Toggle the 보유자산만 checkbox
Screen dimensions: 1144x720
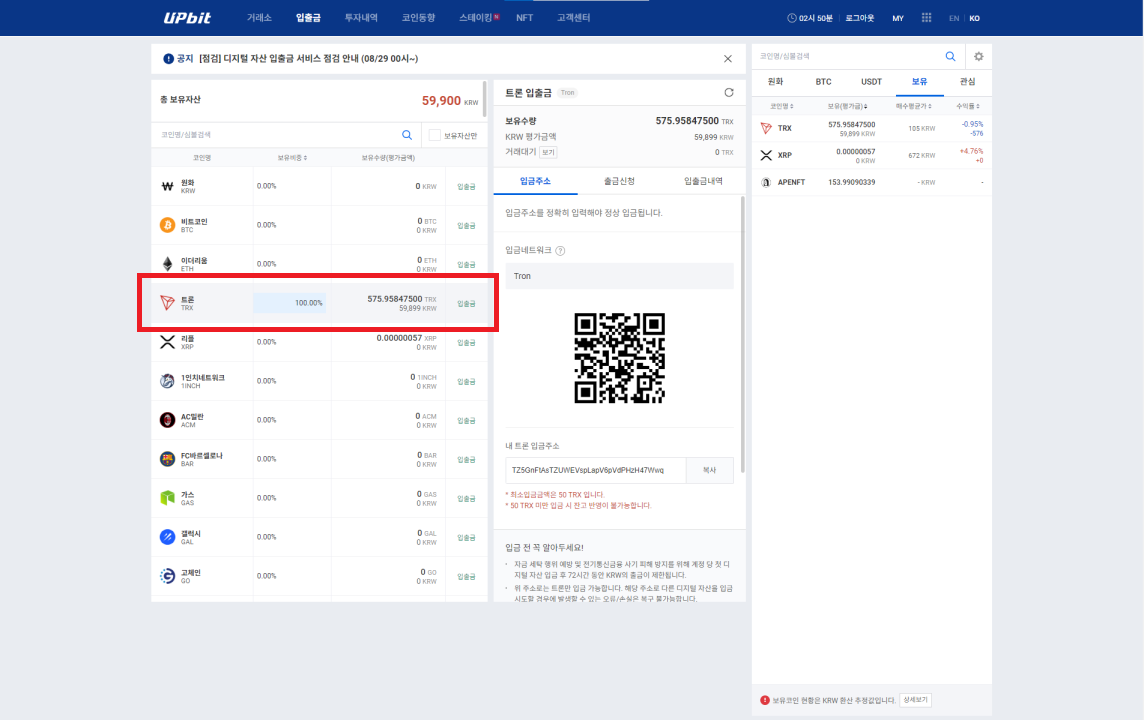[x=435, y=135]
